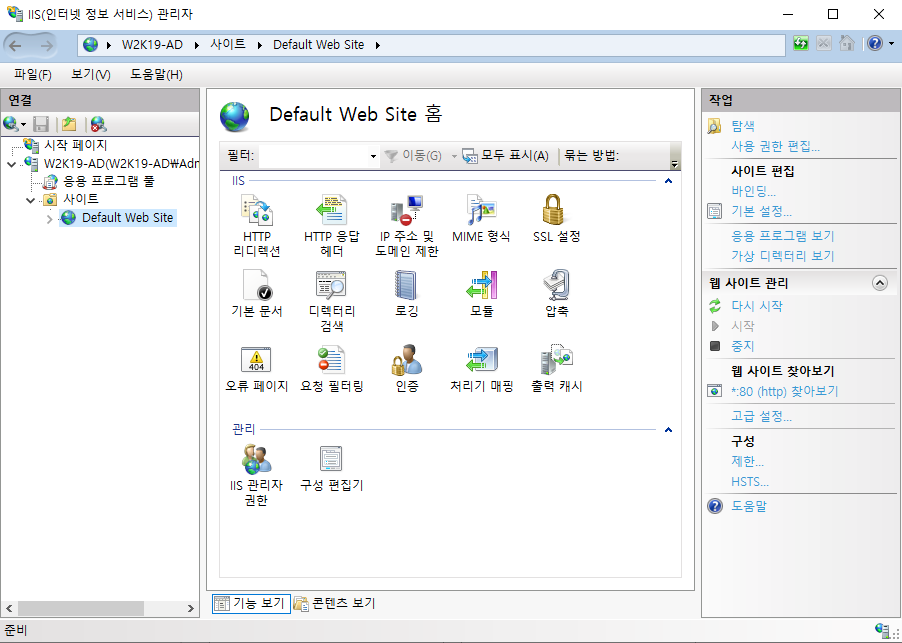This screenshot has height=643, width=902.
Task: Click the help question-mark icon in address bar
Action: (x=875, y=44)
